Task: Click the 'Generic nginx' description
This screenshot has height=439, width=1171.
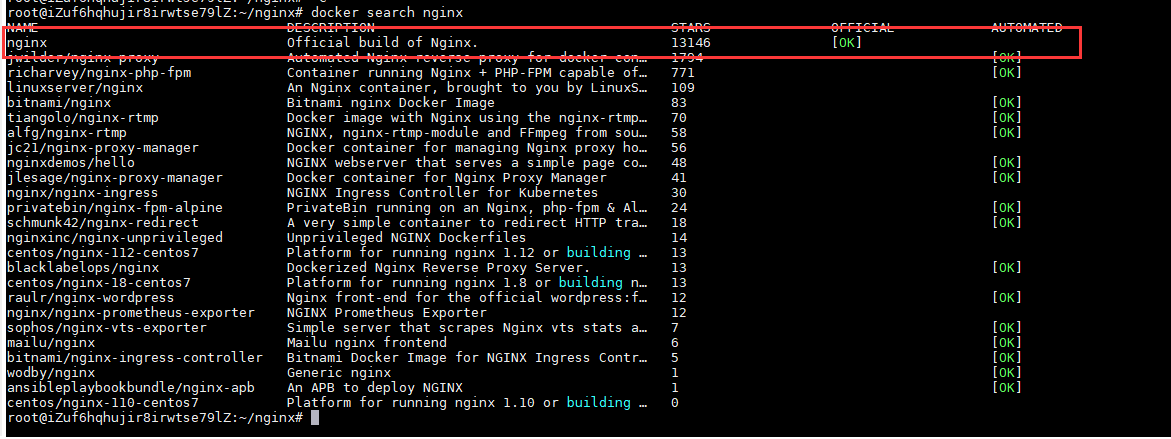Action: (x=339, y=371)
